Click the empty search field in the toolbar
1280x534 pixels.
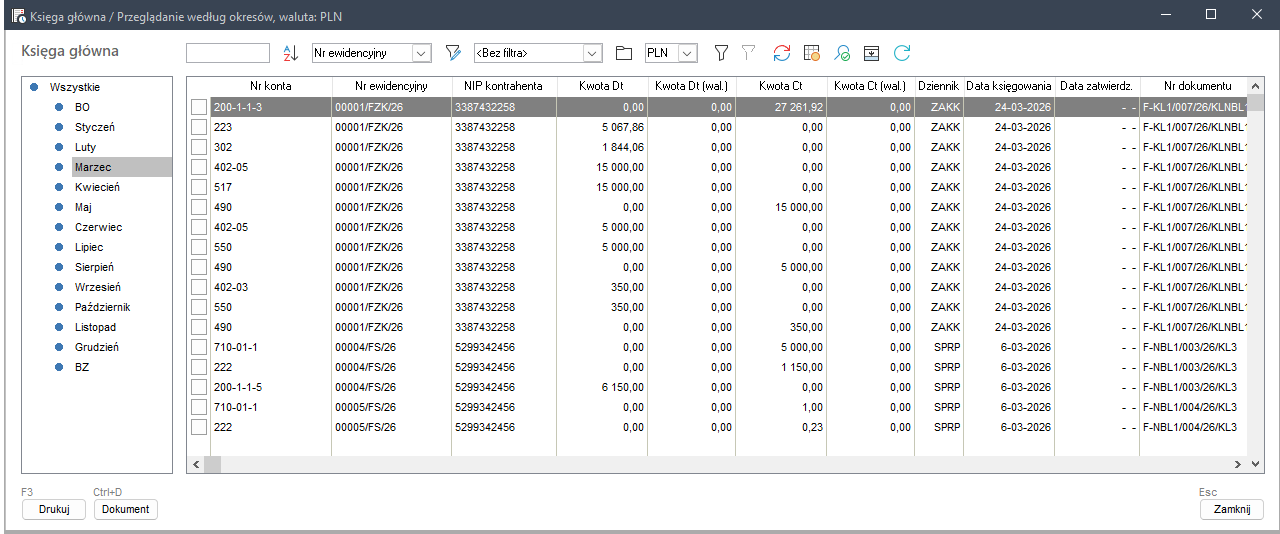tap(228, 53)
